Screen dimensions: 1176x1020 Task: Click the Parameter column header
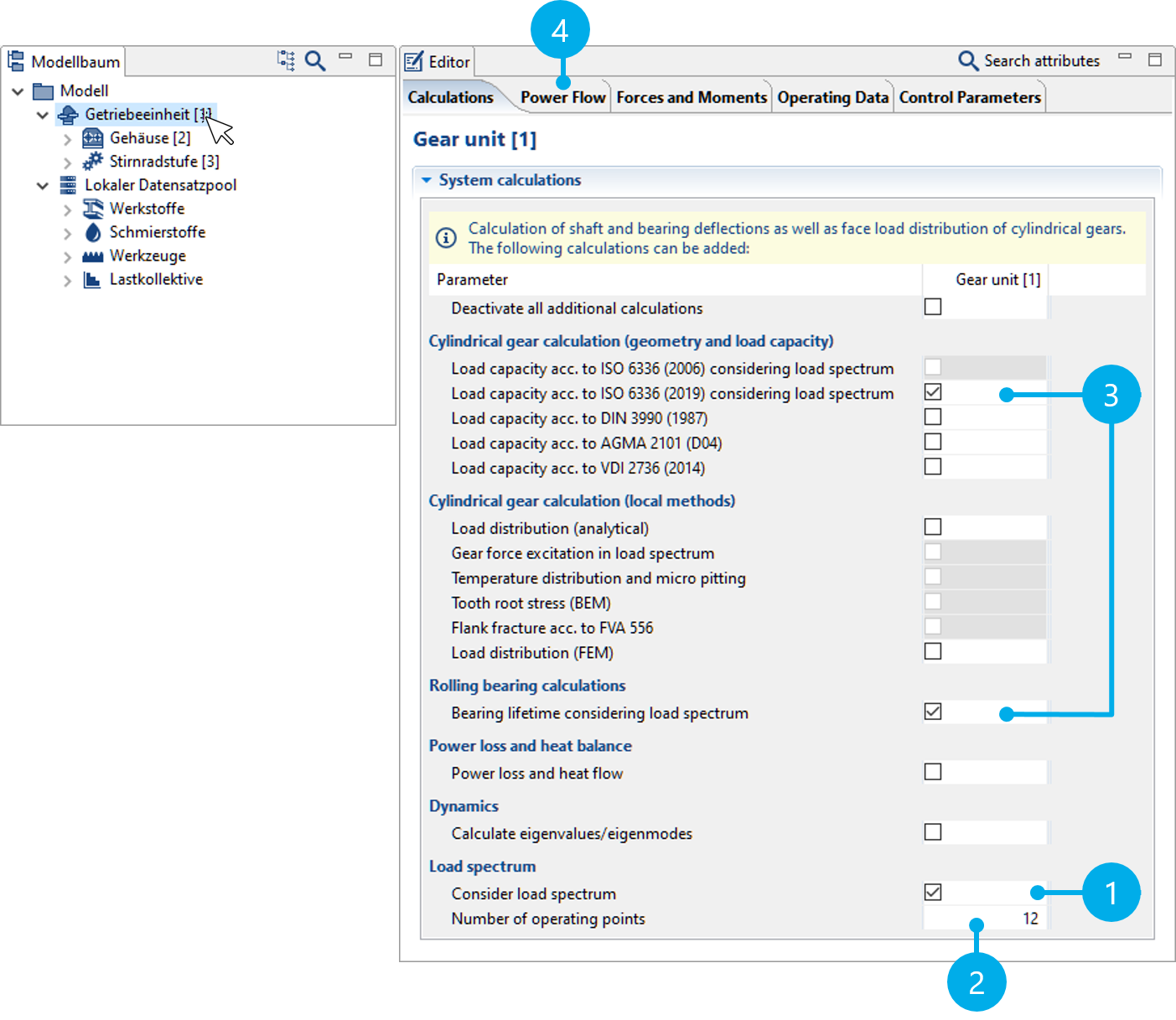(x=675, y=279)
